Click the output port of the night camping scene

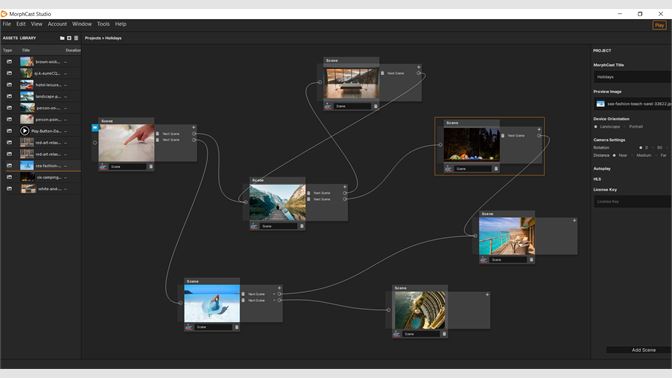coord(539,136)
